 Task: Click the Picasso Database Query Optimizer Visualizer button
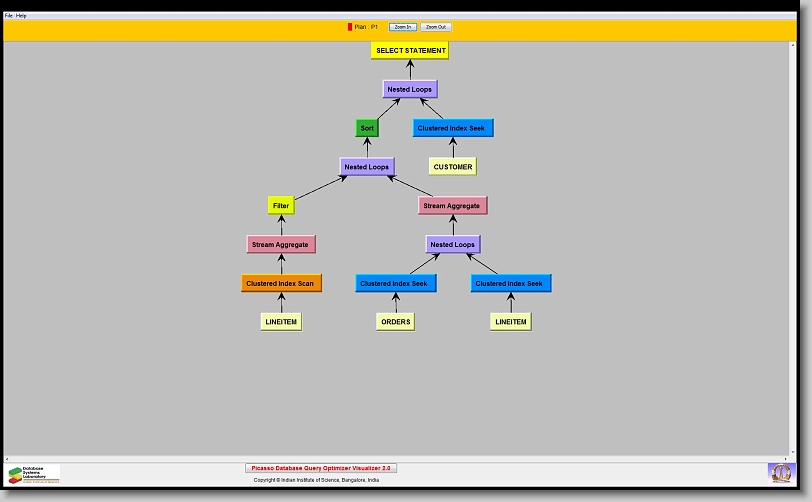pyautogui.click(x=321, y=468)
